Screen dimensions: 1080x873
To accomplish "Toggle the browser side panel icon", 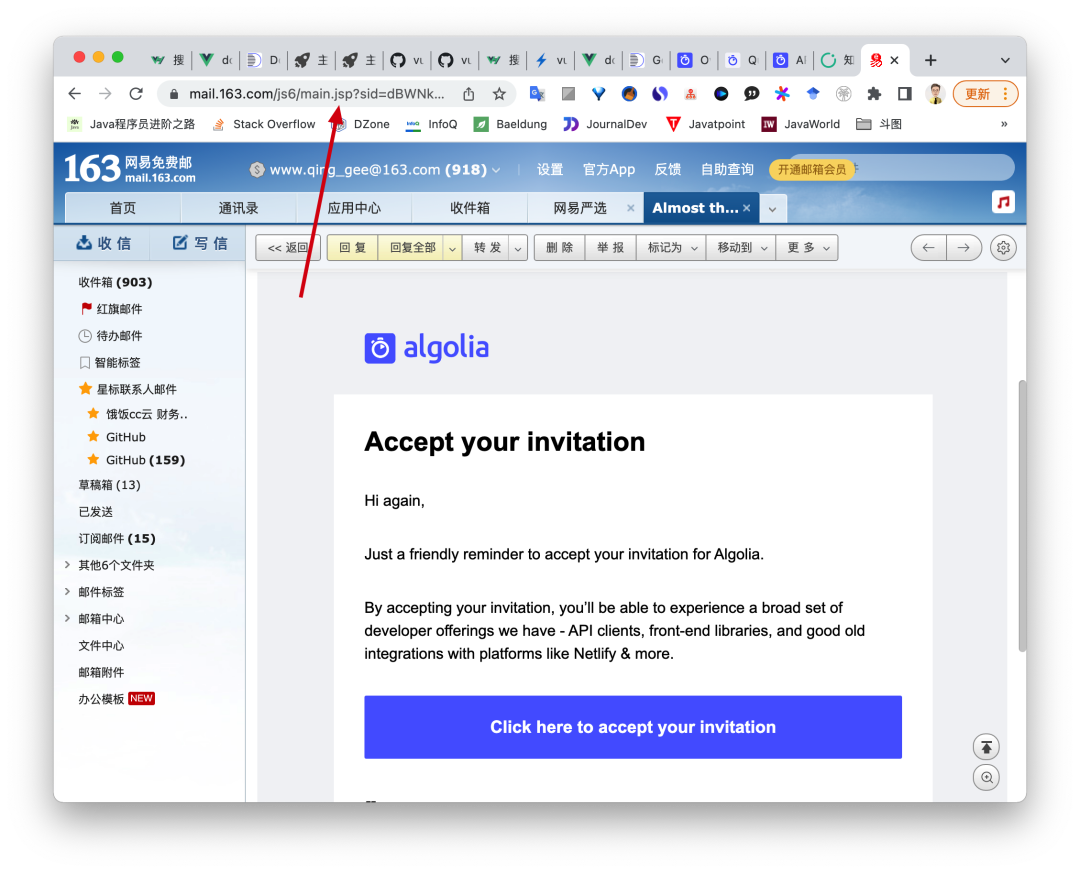I will click(x=905, y=94).
